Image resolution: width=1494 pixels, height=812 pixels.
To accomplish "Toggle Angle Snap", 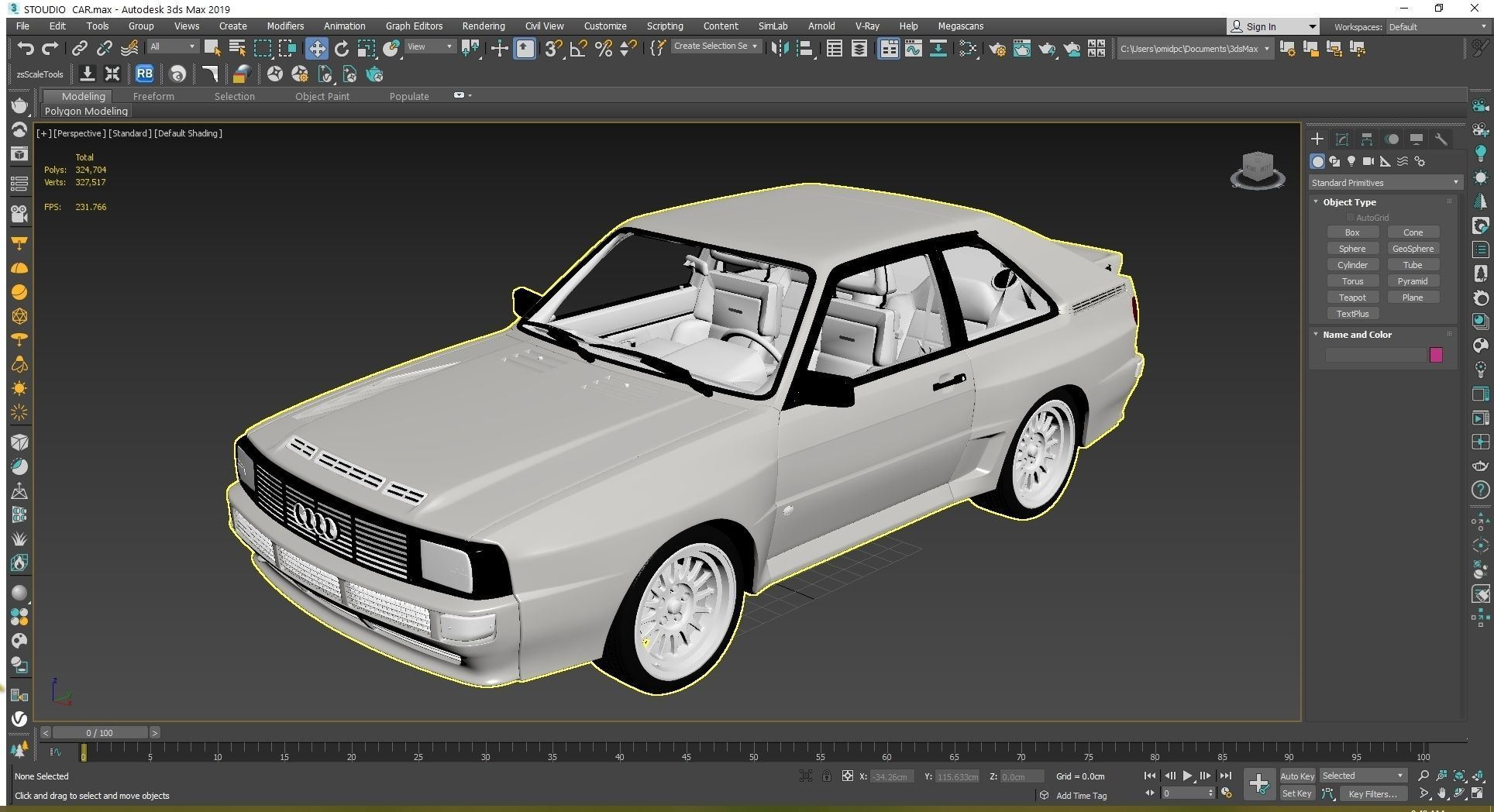I will (578, 49).
